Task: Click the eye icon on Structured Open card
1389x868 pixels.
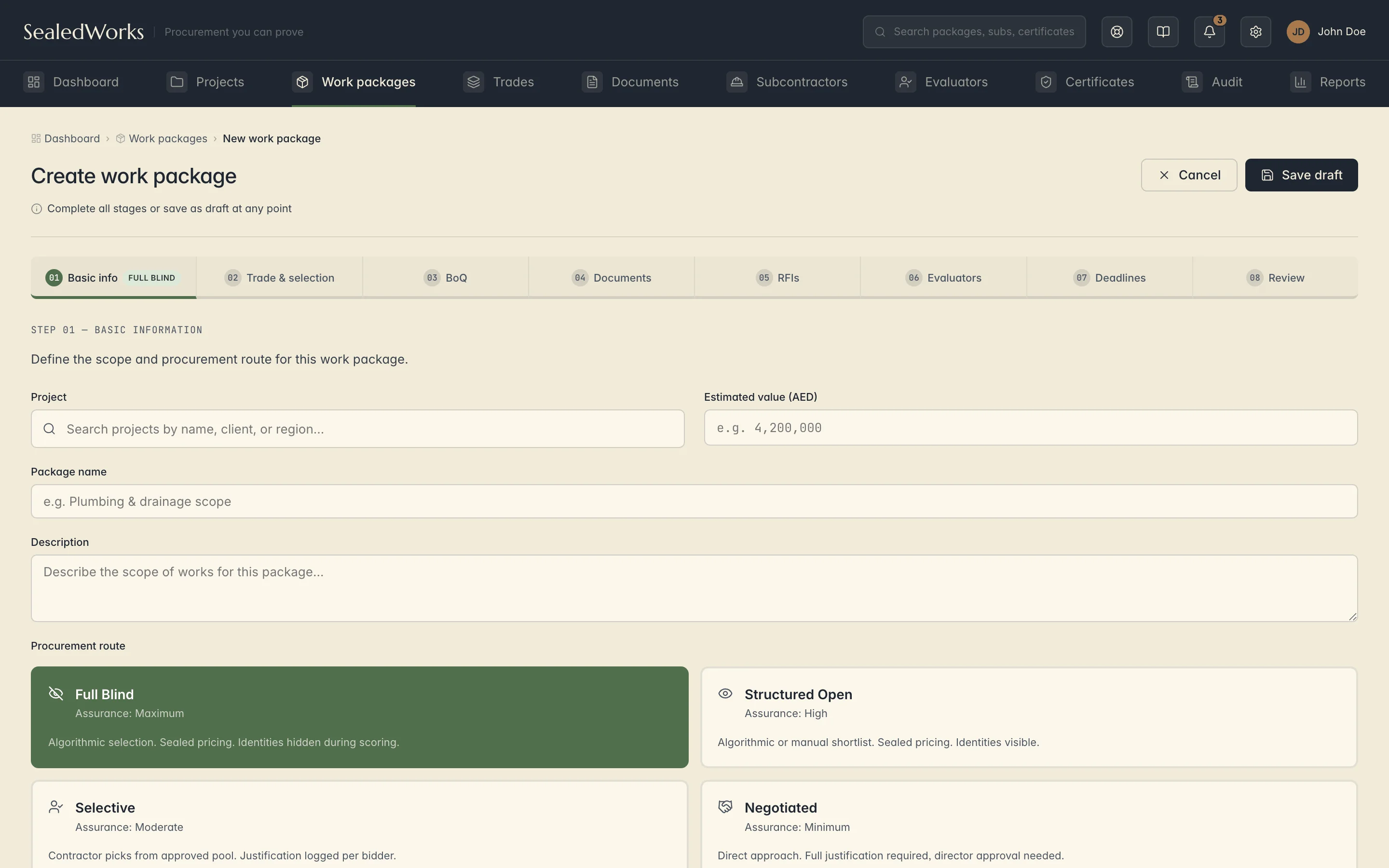Action: 725,693
